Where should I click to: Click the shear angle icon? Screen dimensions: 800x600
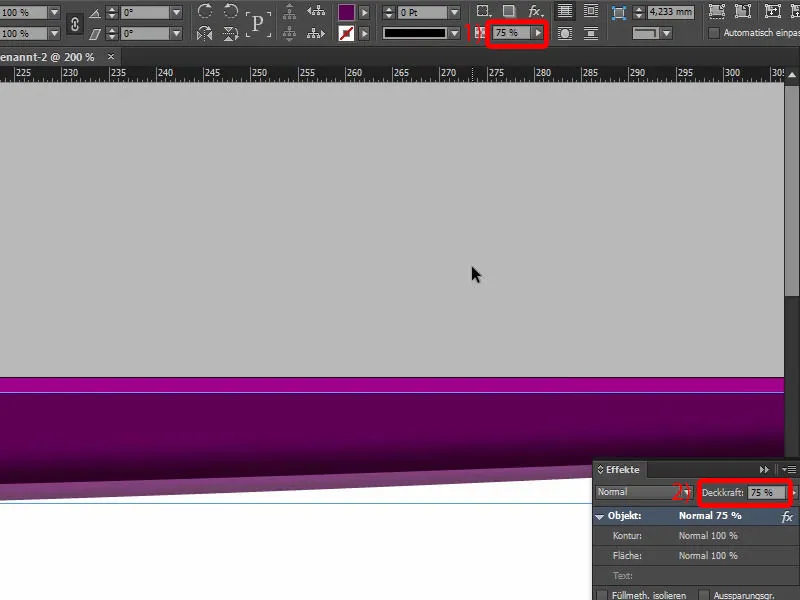(x=95, y=34)
